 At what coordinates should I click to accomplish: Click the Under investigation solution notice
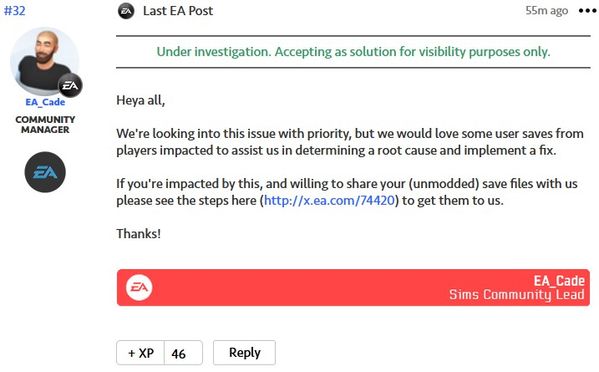[353, 52]
